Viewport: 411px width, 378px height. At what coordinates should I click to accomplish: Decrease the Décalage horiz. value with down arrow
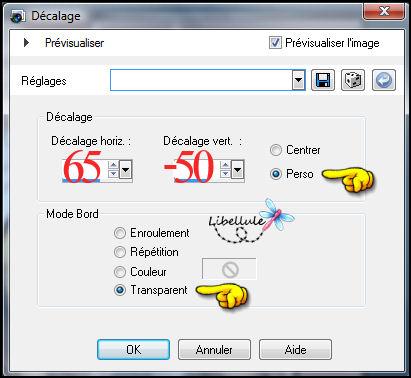point(113,174)
